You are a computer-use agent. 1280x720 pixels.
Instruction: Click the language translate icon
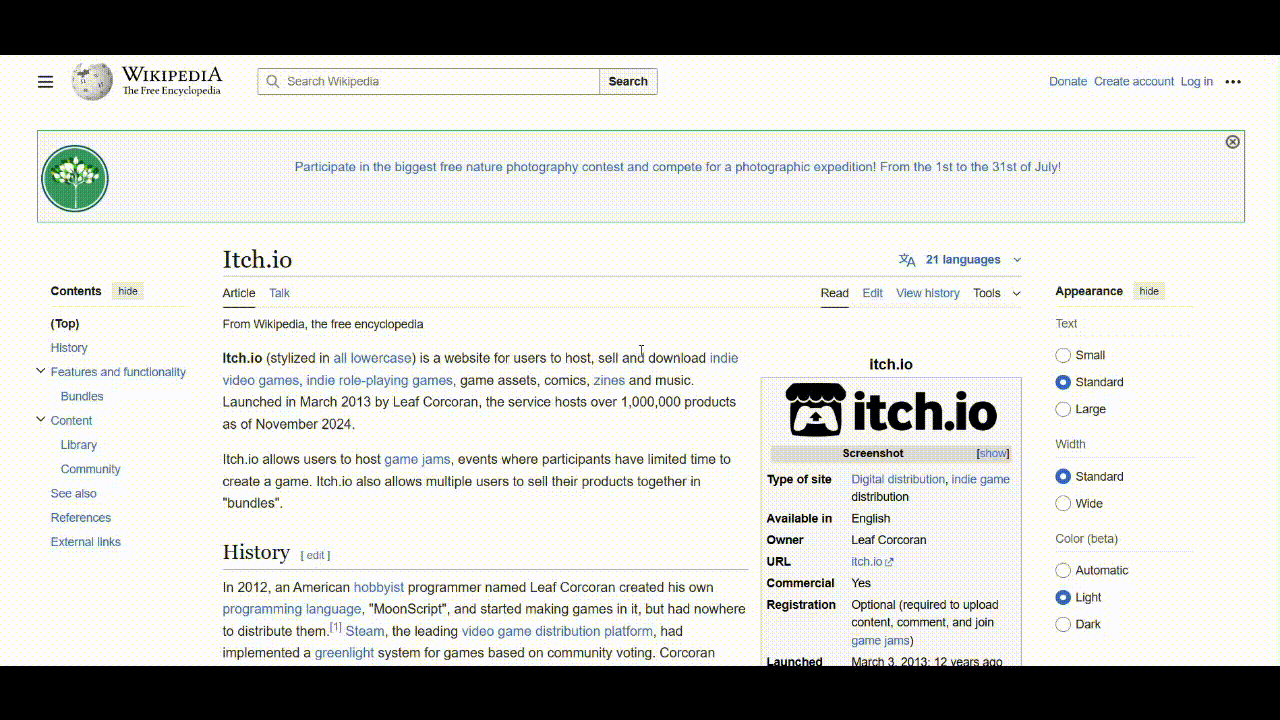907,260
